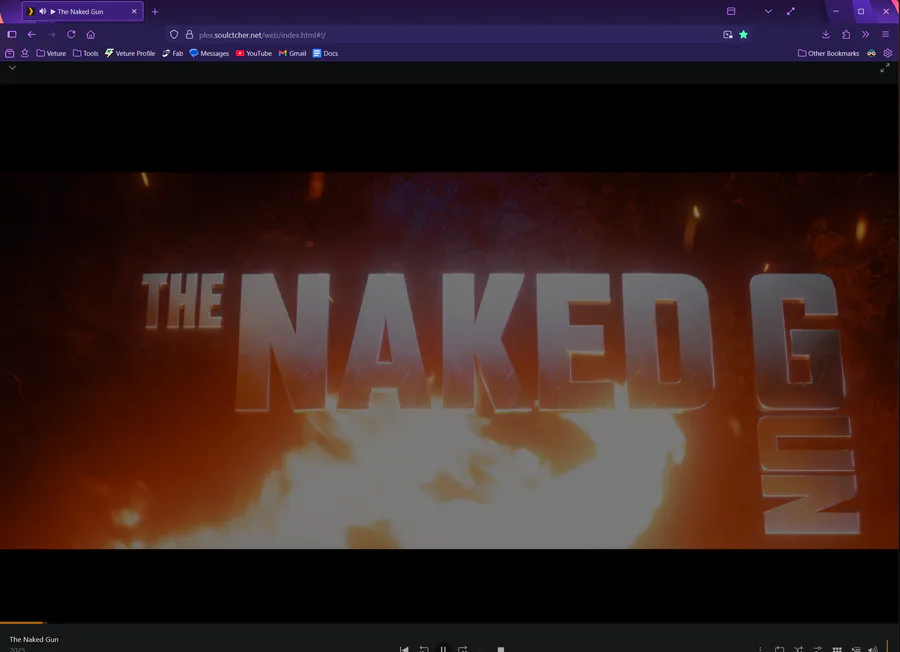The image size is (900, 652).
Task: Minimize the player with the down chevron
Action: pos(12,68)
